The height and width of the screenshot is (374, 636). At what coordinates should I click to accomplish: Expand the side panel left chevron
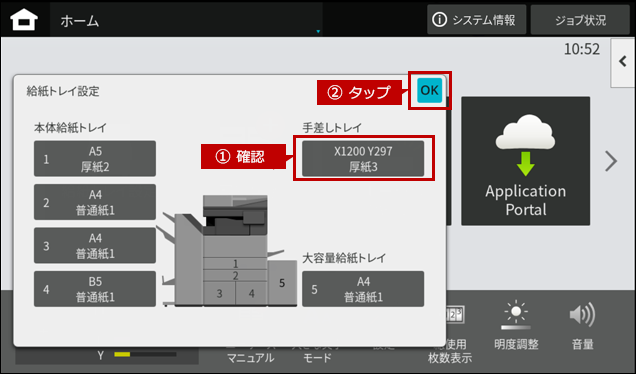[x=623, y=62]
